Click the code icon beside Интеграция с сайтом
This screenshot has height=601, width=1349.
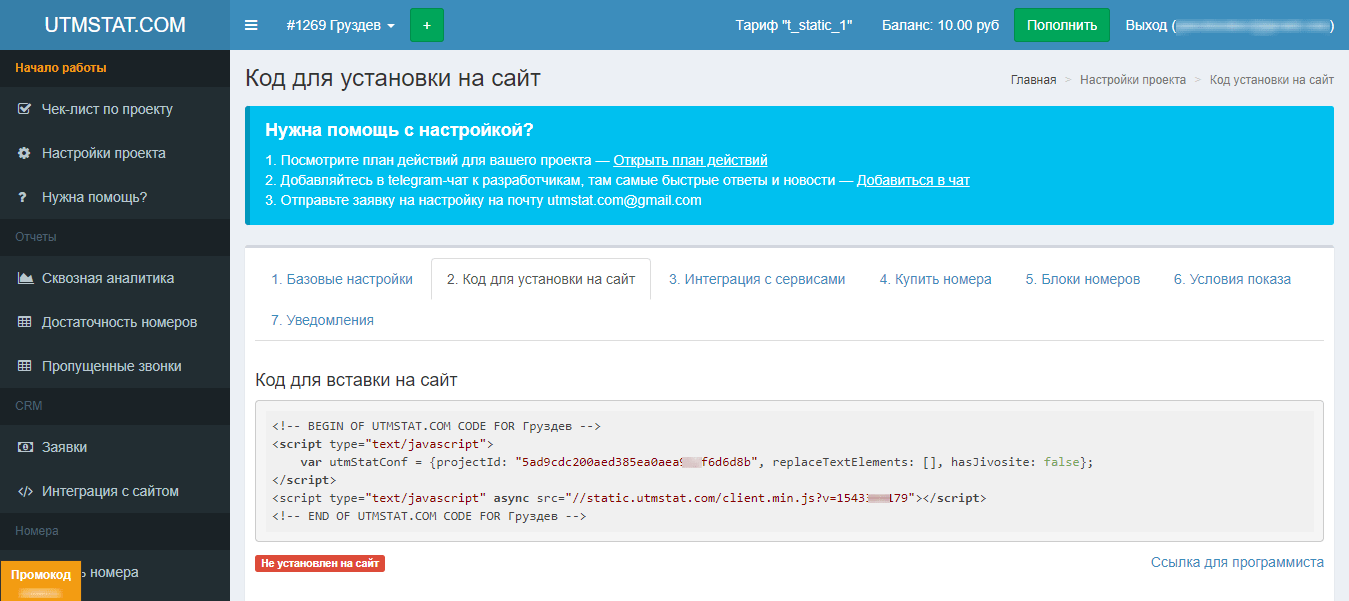click(x=25, y=491)
